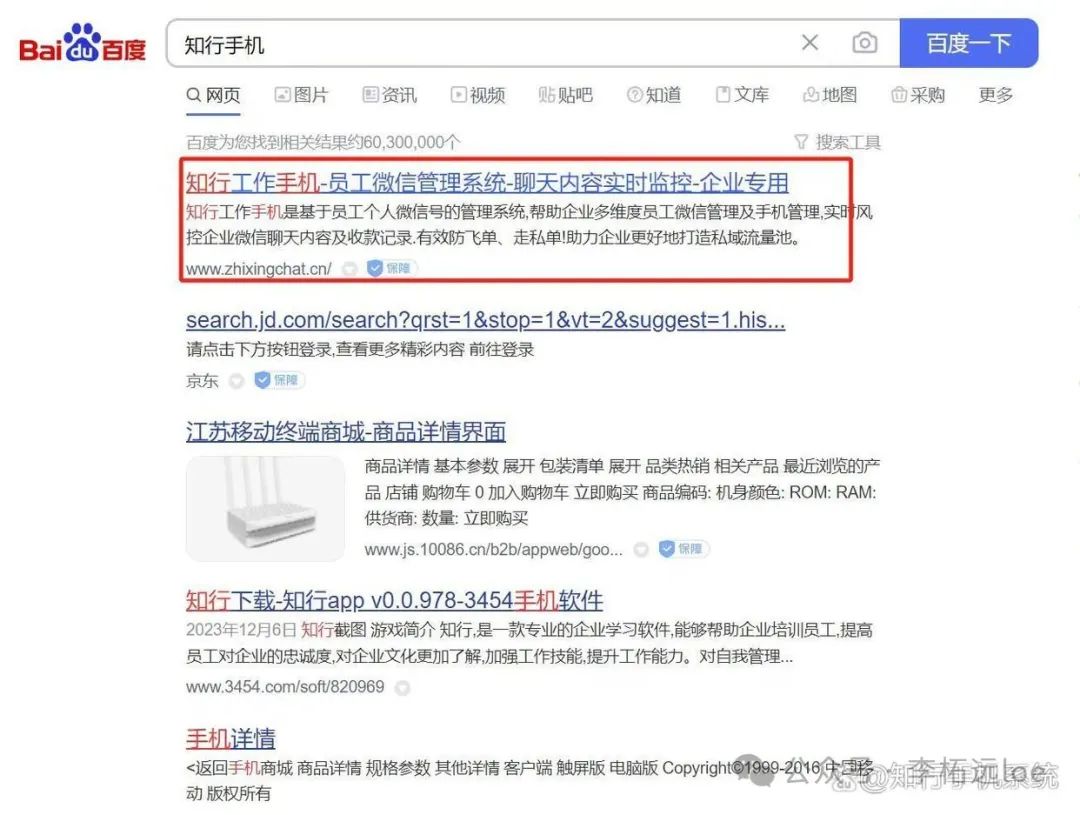Screen dimensions: 1080x815
Task: Open the 知行工作手机 result title link
Action: point(487,183)
